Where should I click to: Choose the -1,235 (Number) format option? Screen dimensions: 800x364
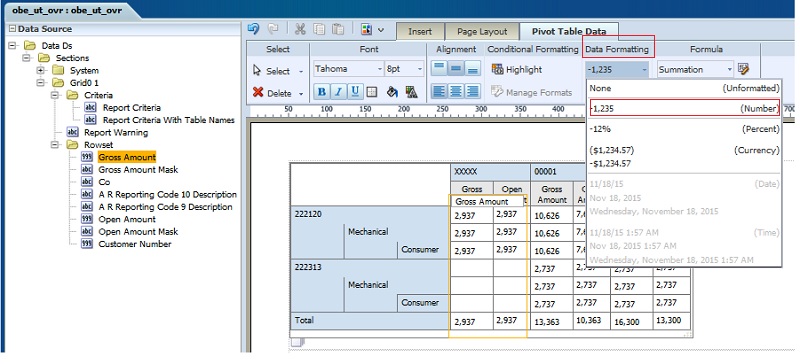coord(684,108)
